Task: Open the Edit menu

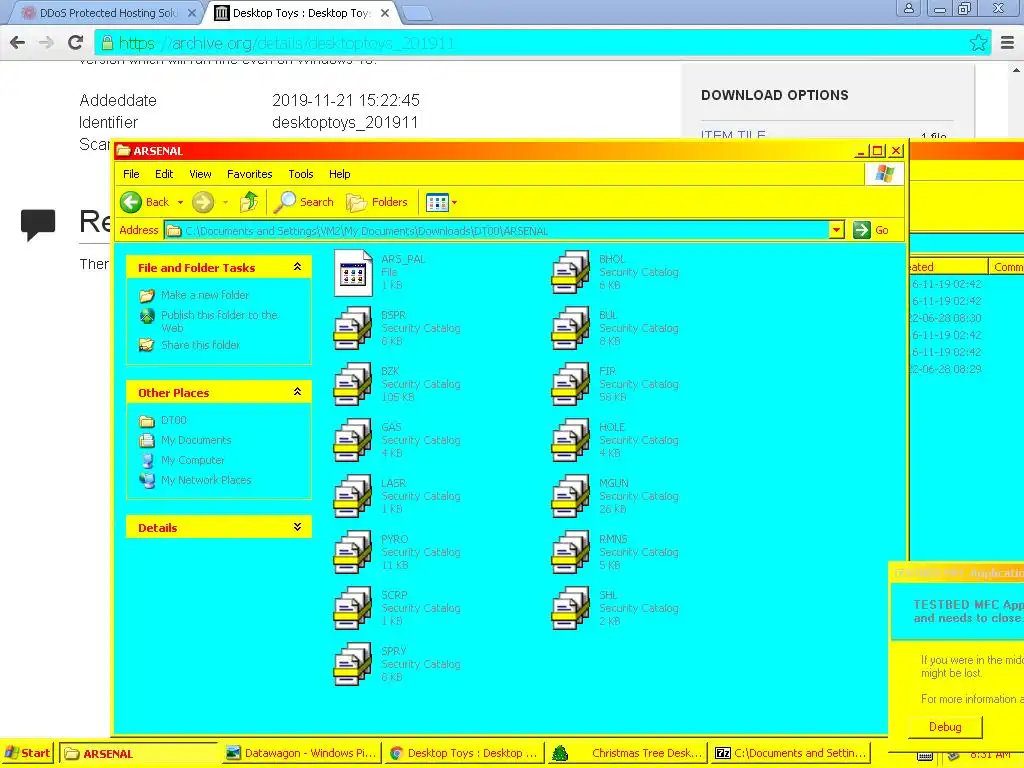Action: click(x=164, y=174)
